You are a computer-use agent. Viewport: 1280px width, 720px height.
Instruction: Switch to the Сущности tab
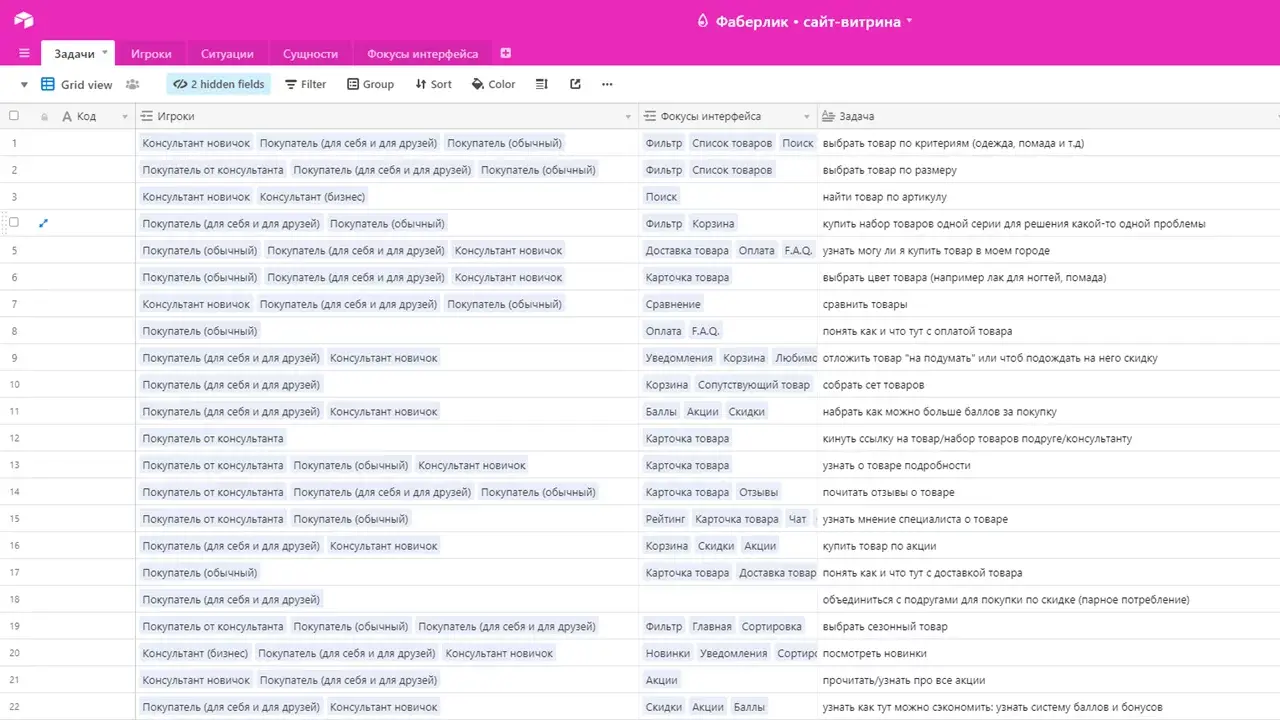311,54
